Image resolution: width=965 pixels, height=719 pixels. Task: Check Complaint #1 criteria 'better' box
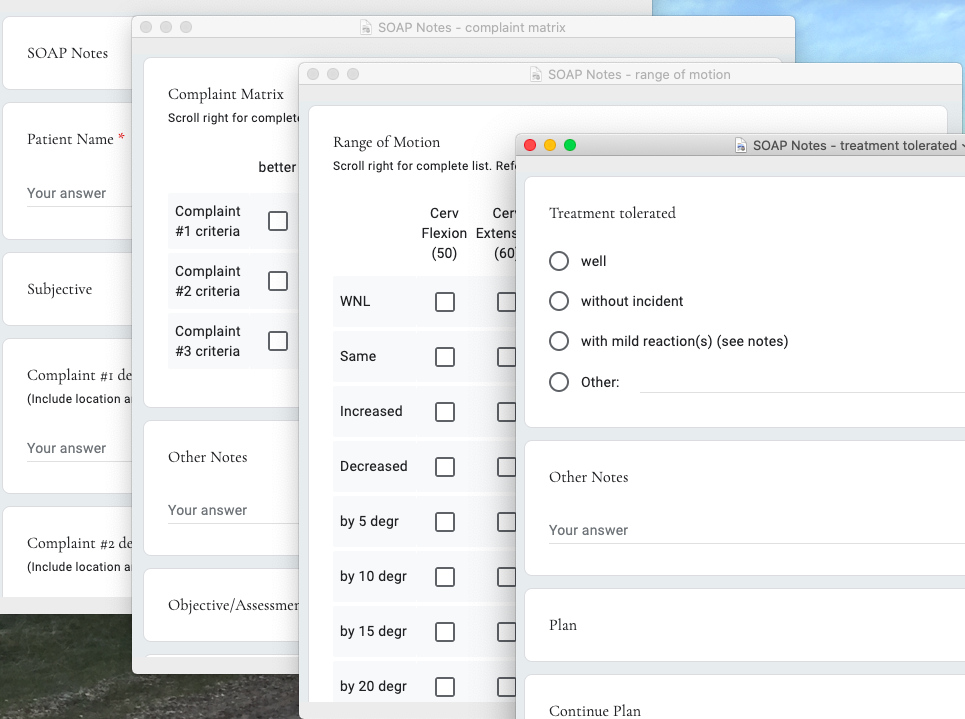coord(278,220)
